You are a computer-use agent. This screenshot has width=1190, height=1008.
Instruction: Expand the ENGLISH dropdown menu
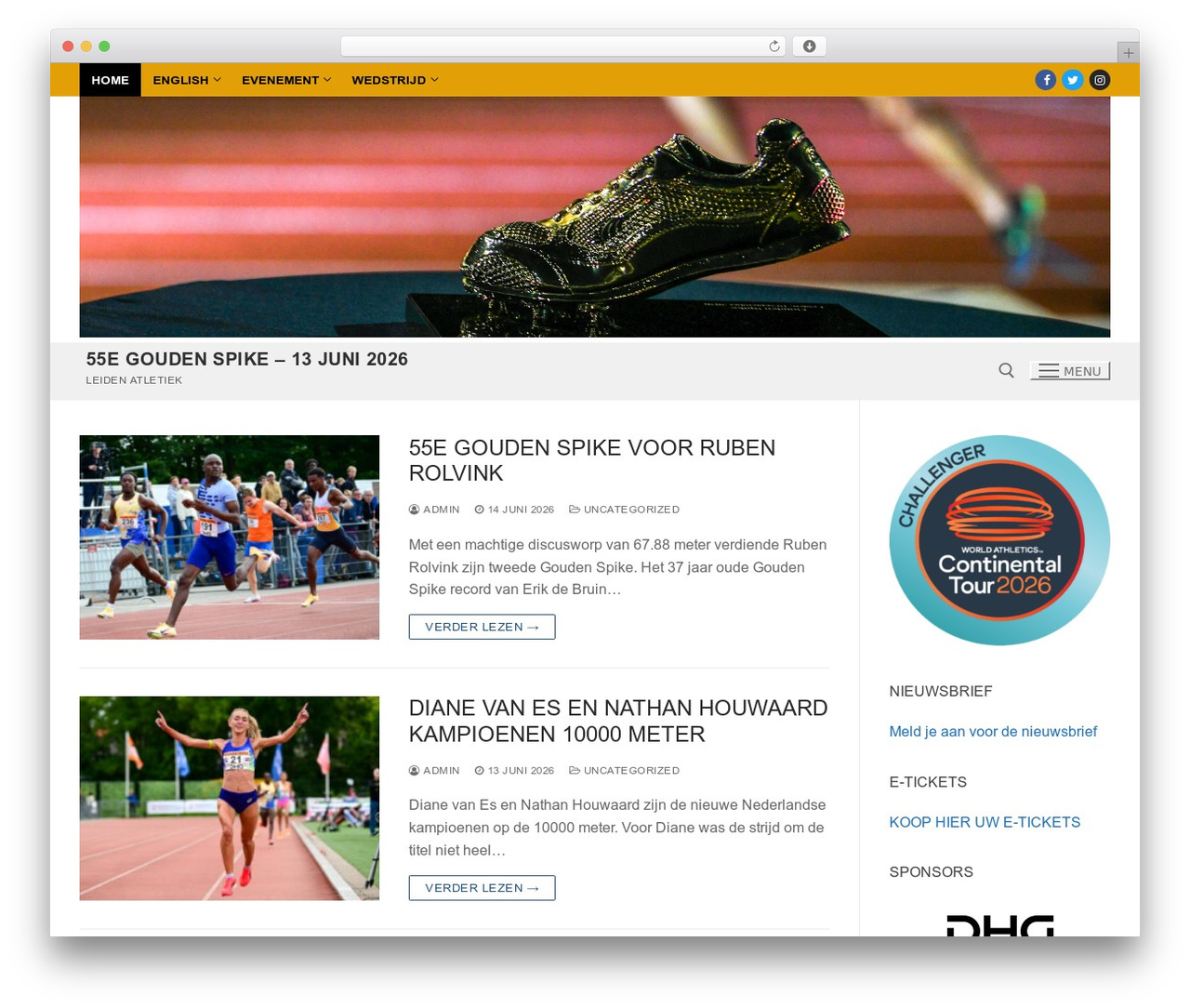[187, 80]
